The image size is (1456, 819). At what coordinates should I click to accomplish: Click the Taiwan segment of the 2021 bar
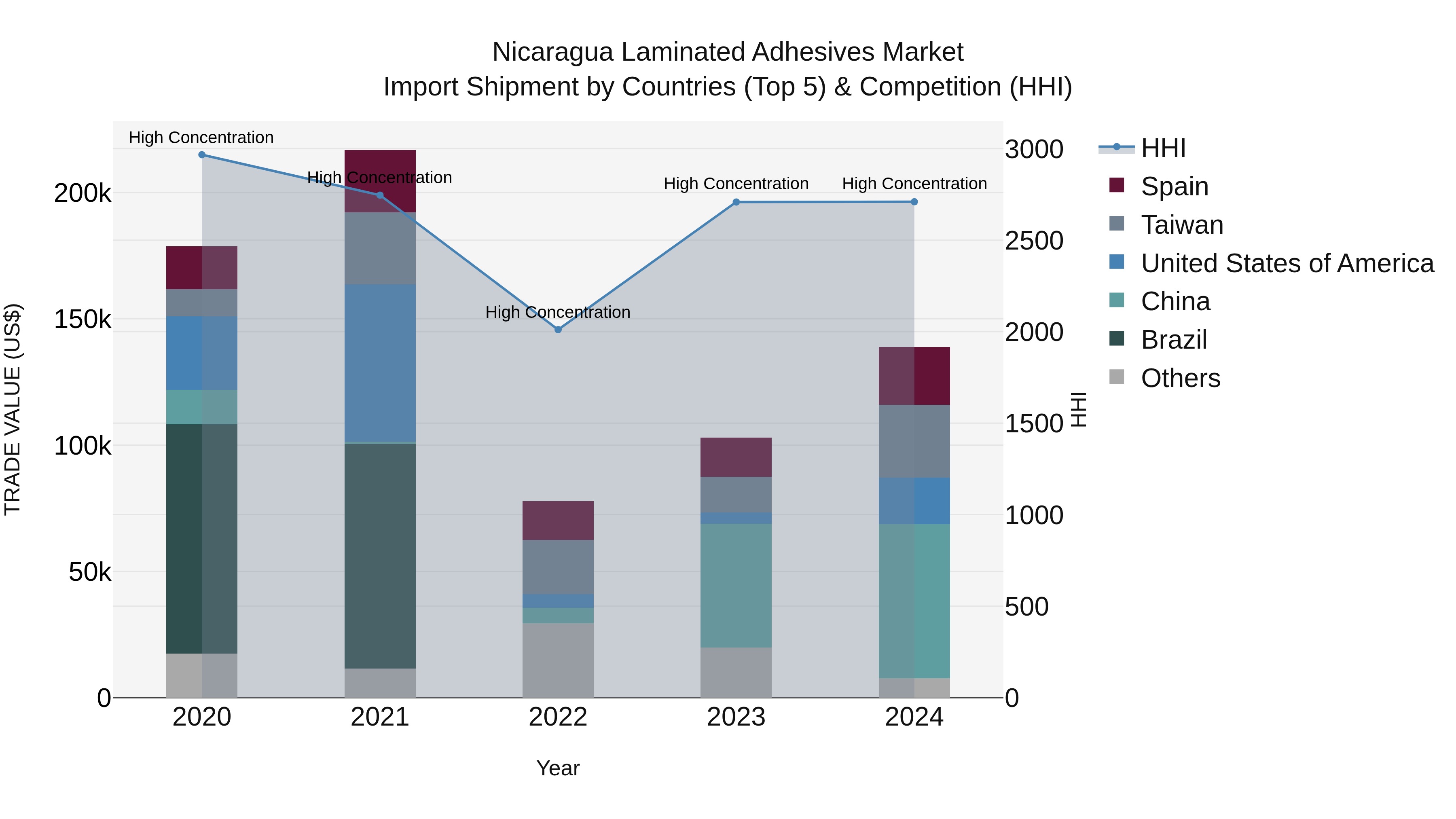click(x=380, y=249)
